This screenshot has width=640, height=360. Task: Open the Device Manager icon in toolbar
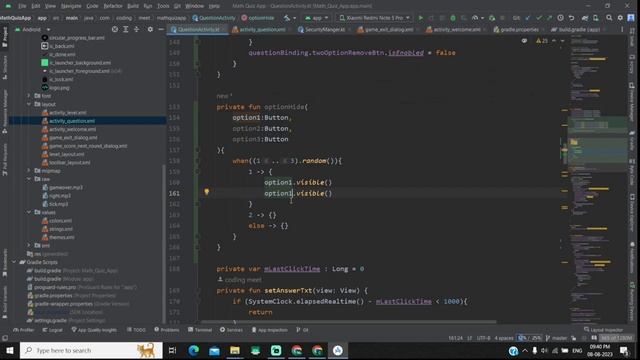(596, 18)
